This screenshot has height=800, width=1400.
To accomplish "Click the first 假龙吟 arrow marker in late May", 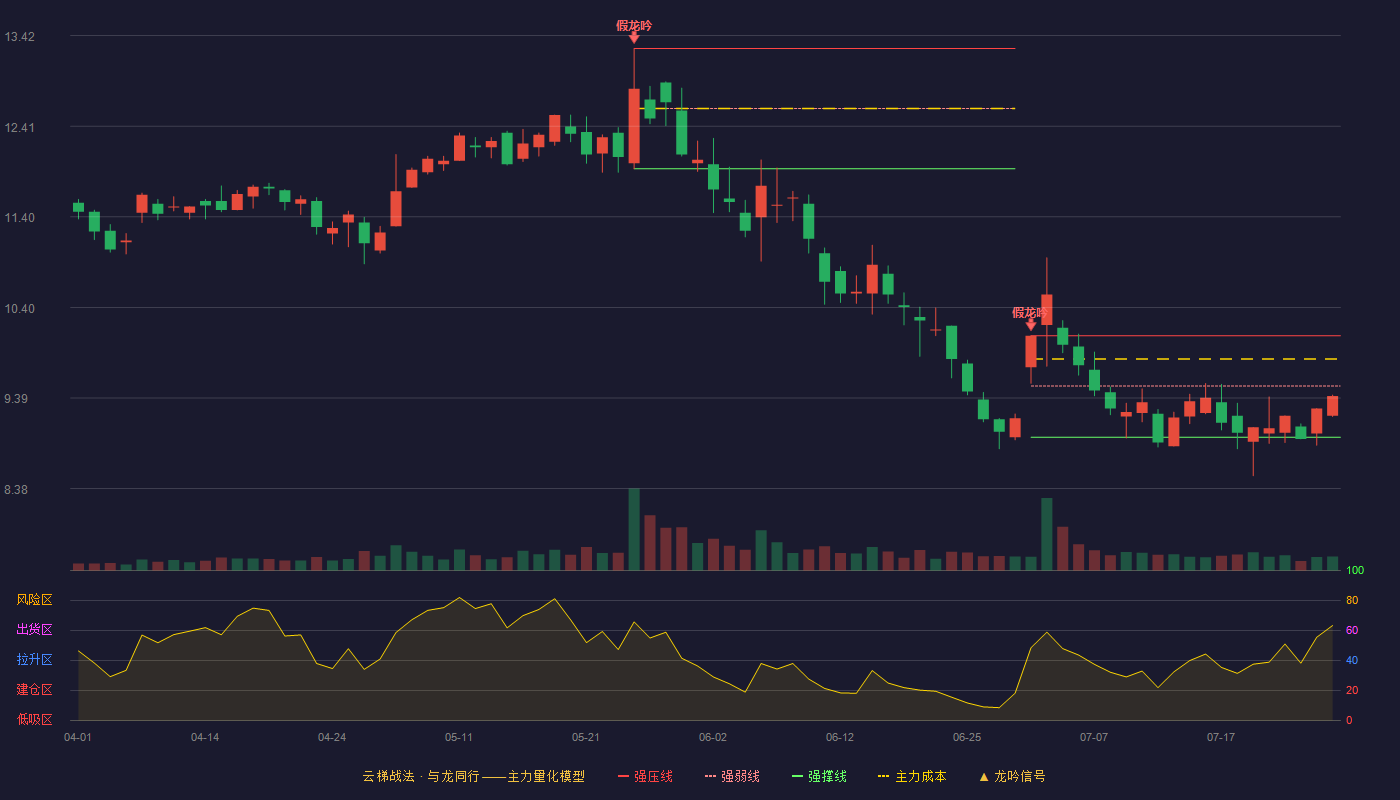I will point(634,37).
